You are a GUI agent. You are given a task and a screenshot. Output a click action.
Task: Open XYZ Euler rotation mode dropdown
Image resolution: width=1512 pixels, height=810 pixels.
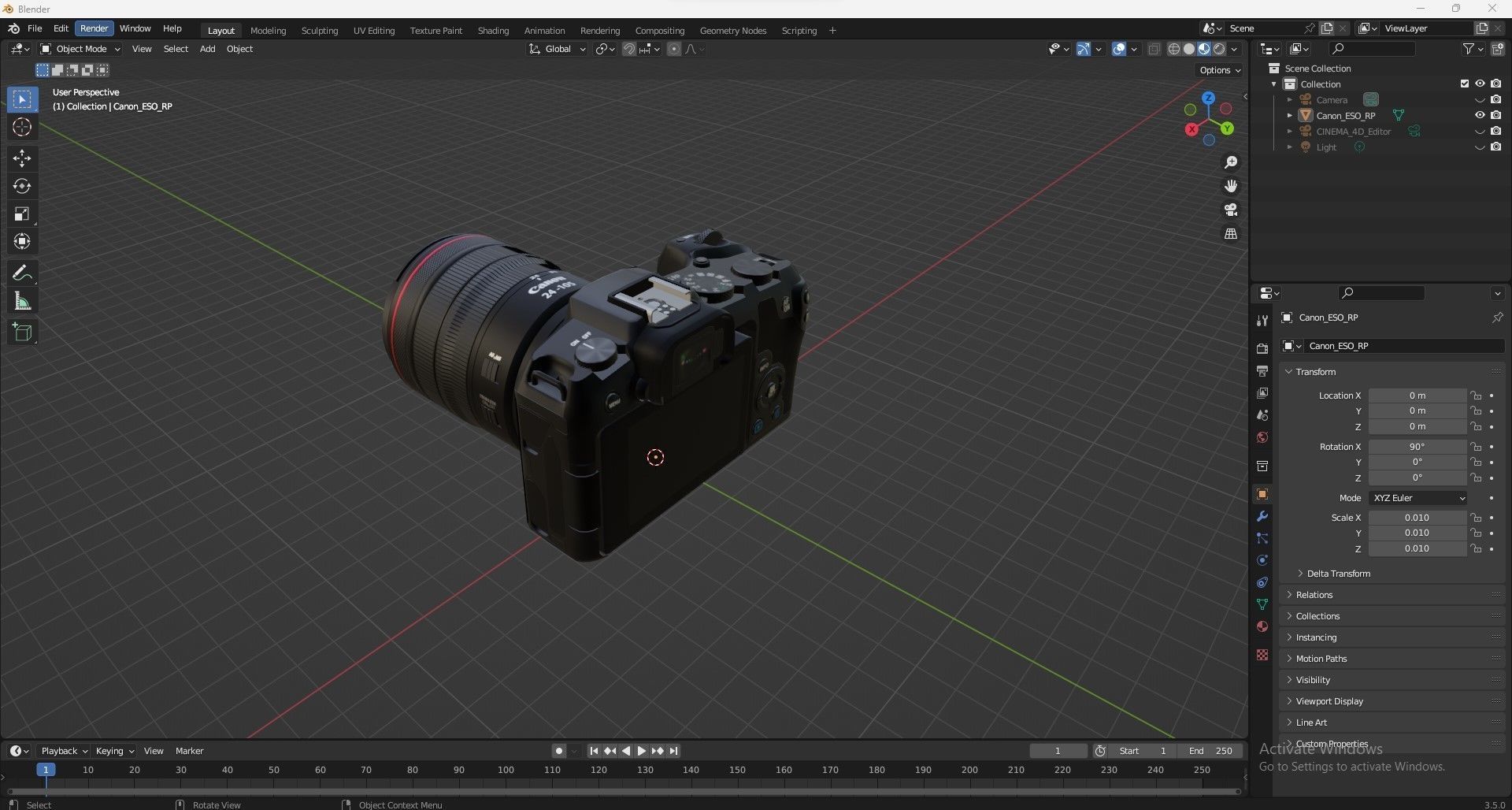point(1418,498)
